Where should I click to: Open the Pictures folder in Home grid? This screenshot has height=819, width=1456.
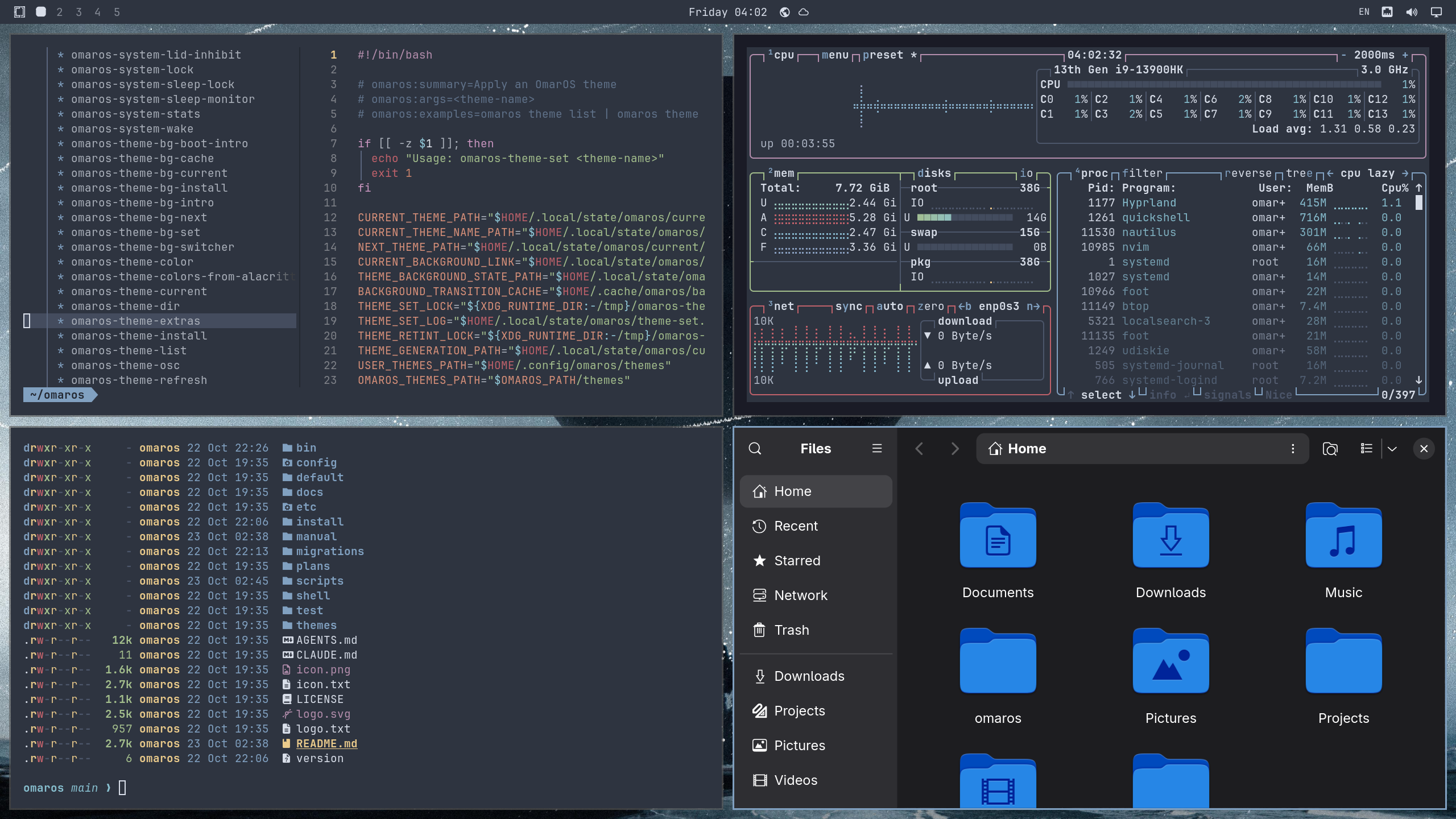coord(1170,677)
